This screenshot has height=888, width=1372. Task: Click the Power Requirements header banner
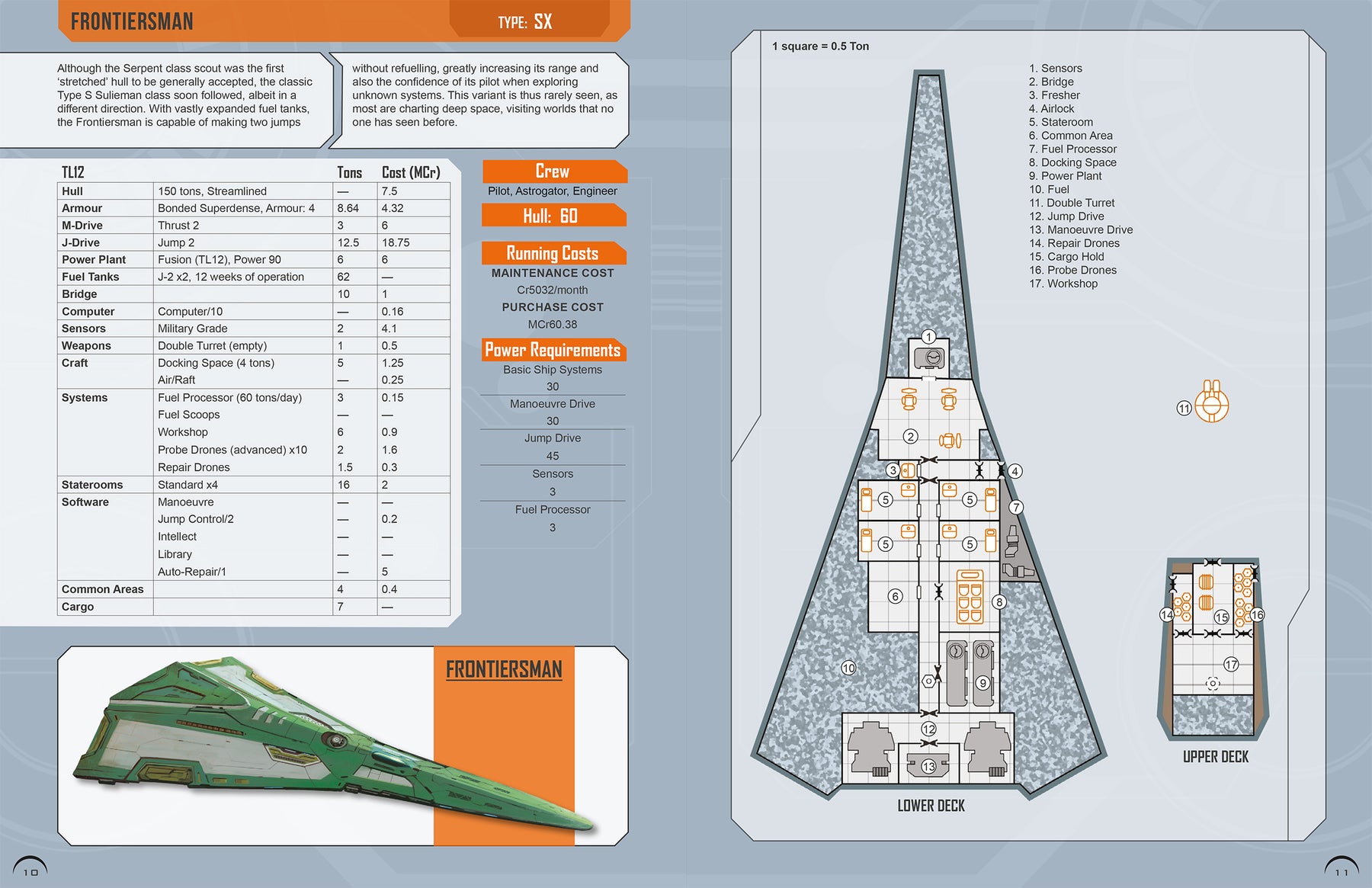pyautogui.click(x=553, y=350)
